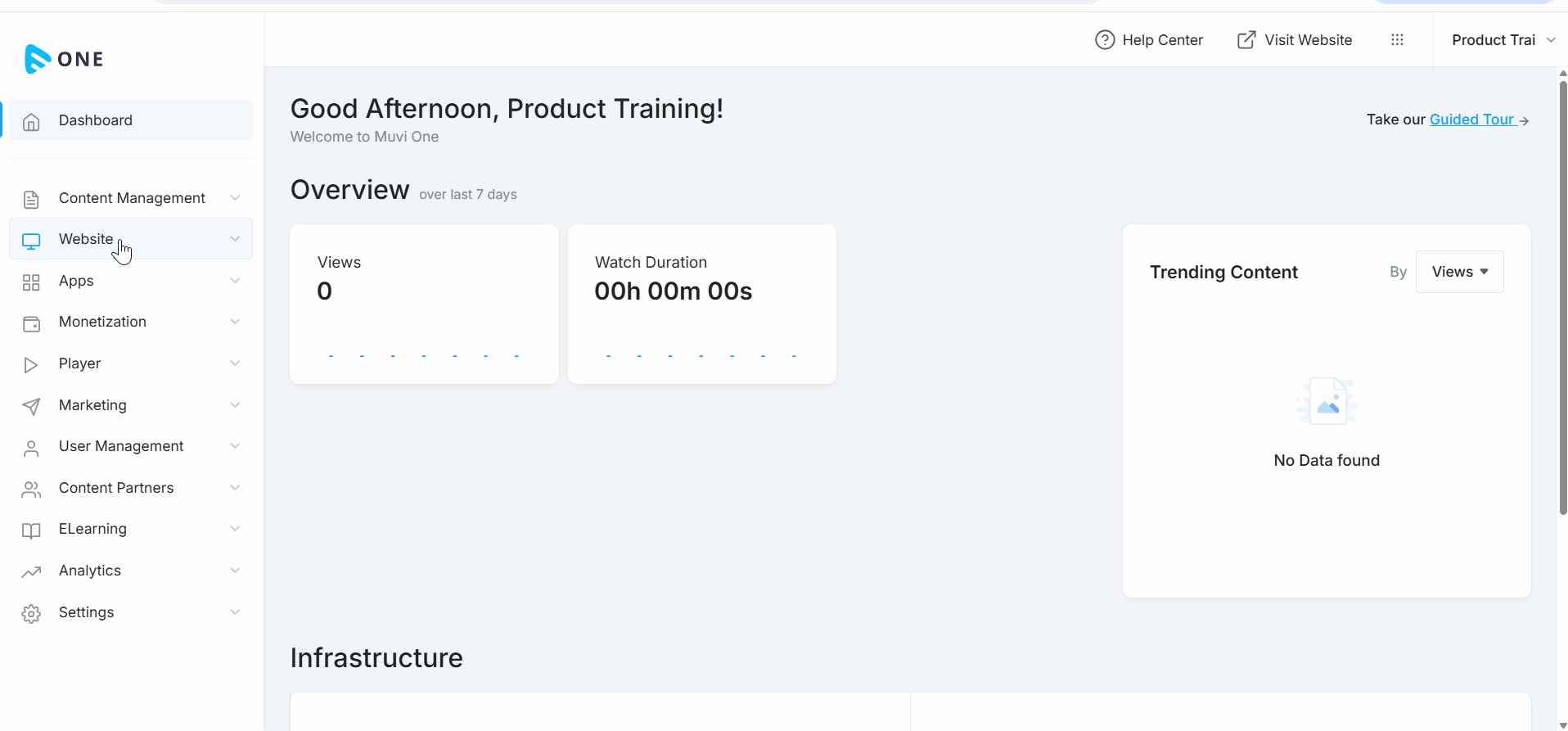This screenshot has height=731, width=1568.
Task: Click the Settings gear icon
Action: (31, 613)
